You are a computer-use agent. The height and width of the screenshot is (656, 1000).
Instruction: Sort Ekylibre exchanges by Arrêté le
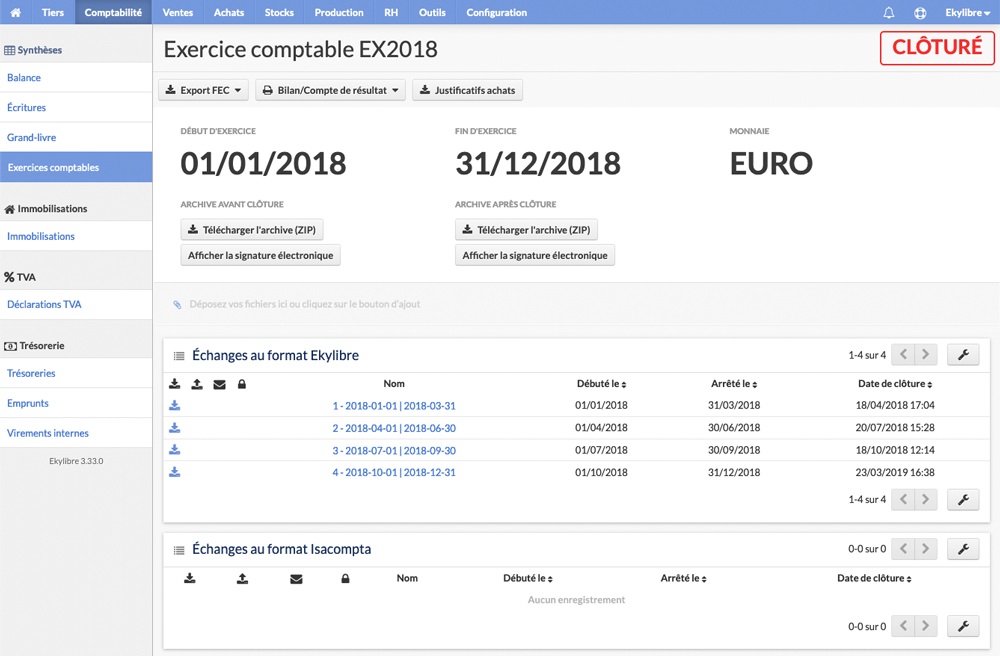pyautogui.click(x=734, y=384)
